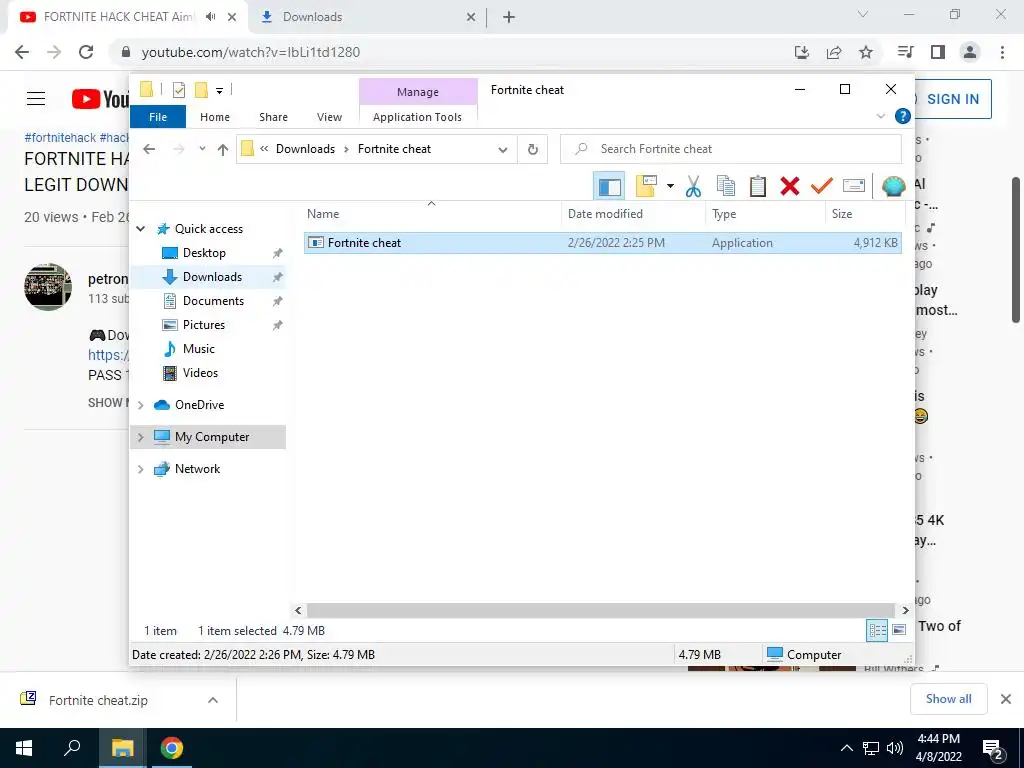Click new folder icon in title bar
Image resolution: width=1024 pixels, height=768 pixels.
click(x=201, y=90)
